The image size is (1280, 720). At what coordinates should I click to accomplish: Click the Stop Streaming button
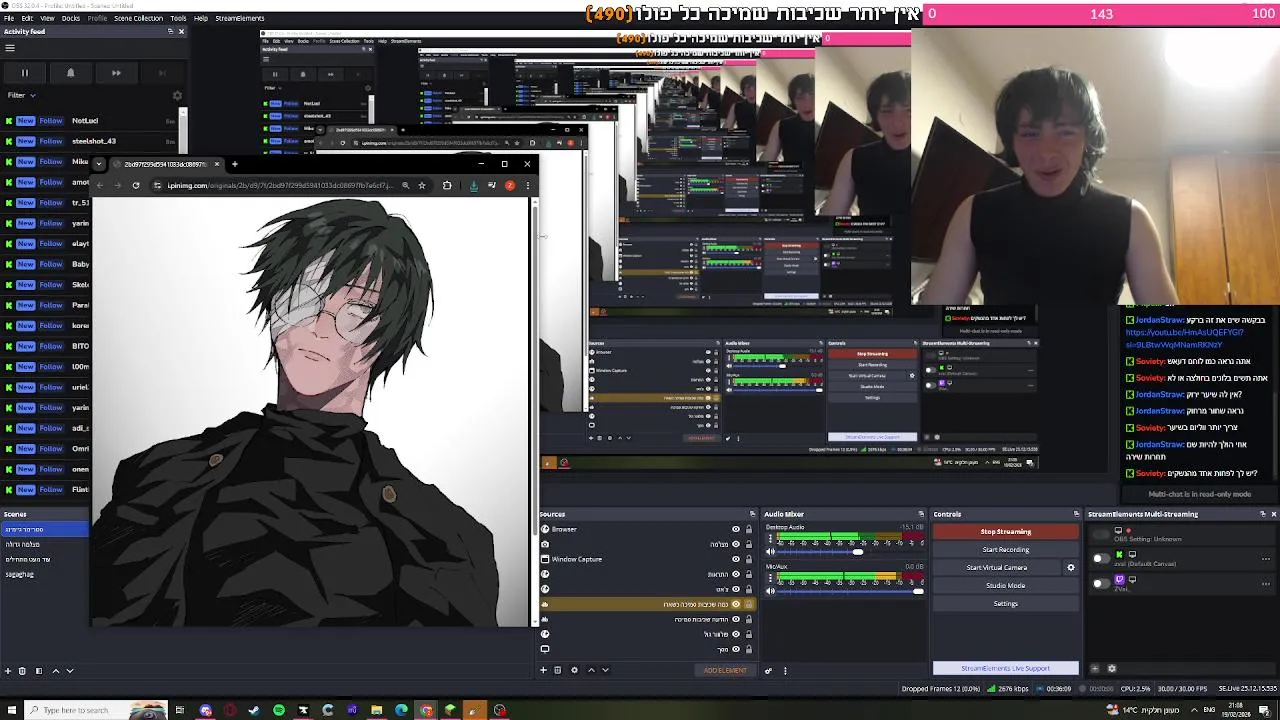coord(1006,532)
